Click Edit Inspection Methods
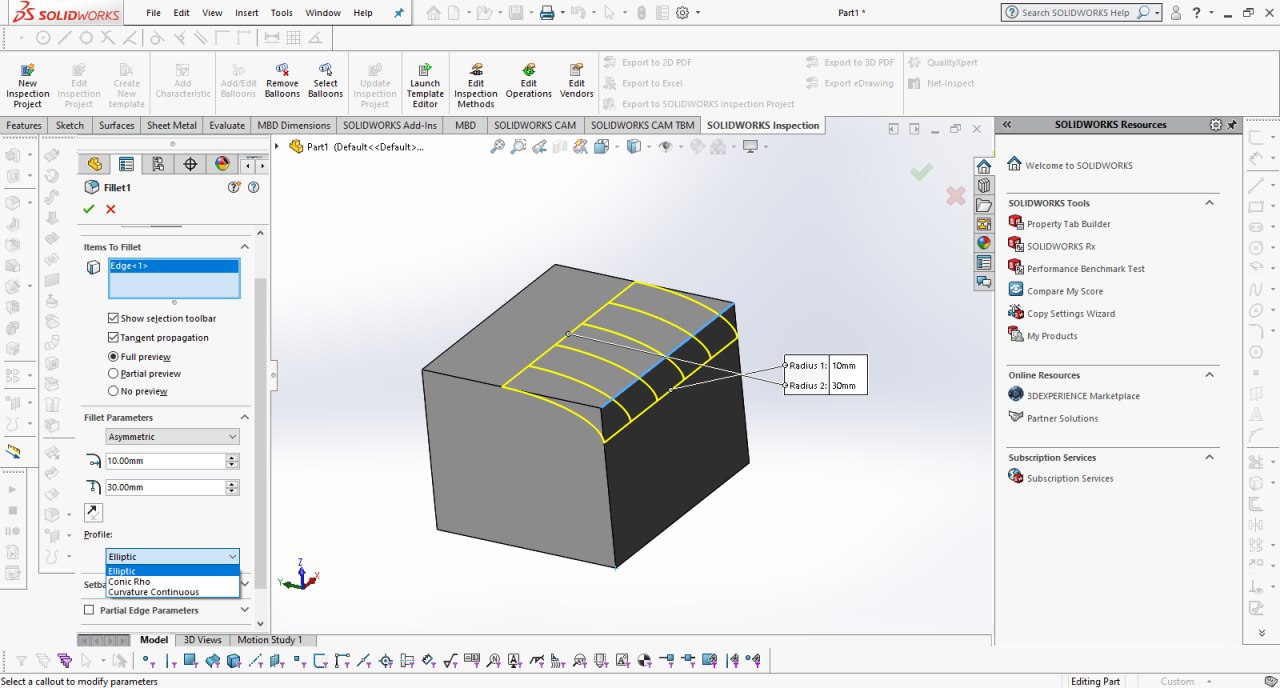This screenshot has width=1280, height=688. [476, 86]
